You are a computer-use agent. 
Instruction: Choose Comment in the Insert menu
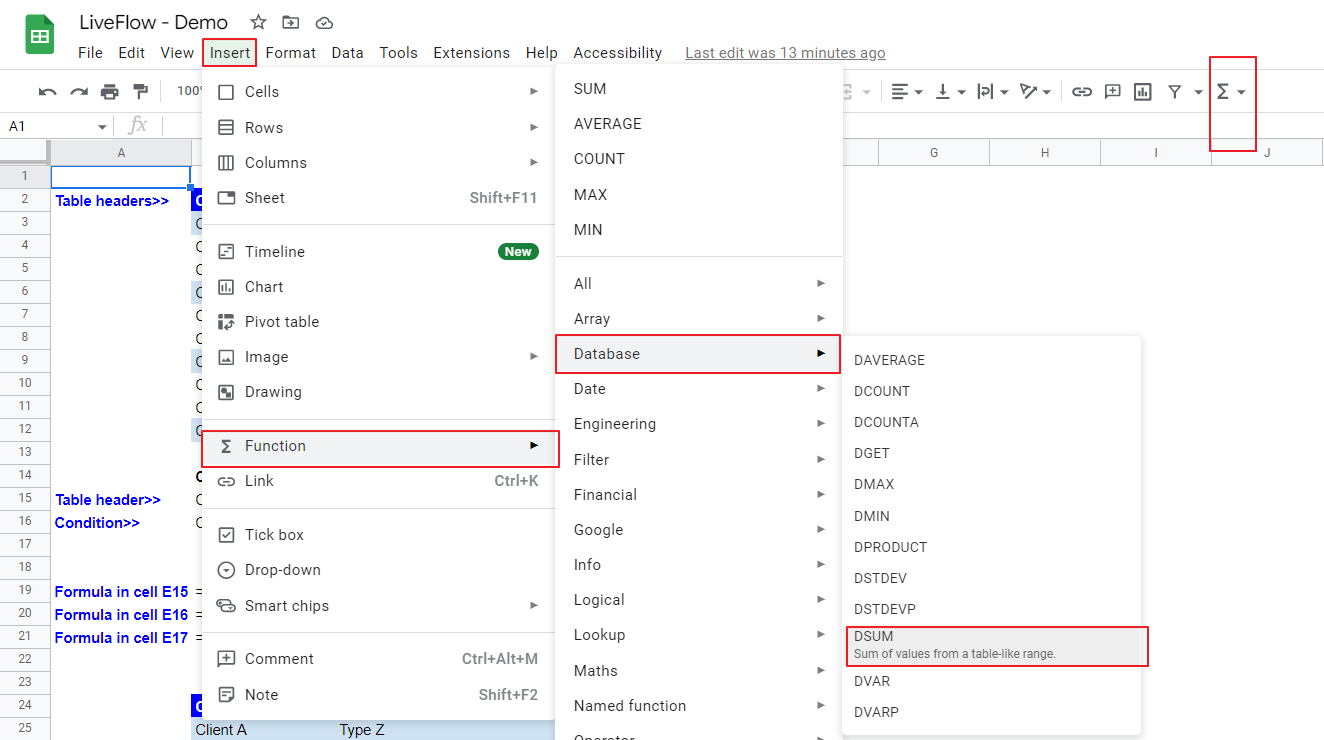tap(378, 659)
